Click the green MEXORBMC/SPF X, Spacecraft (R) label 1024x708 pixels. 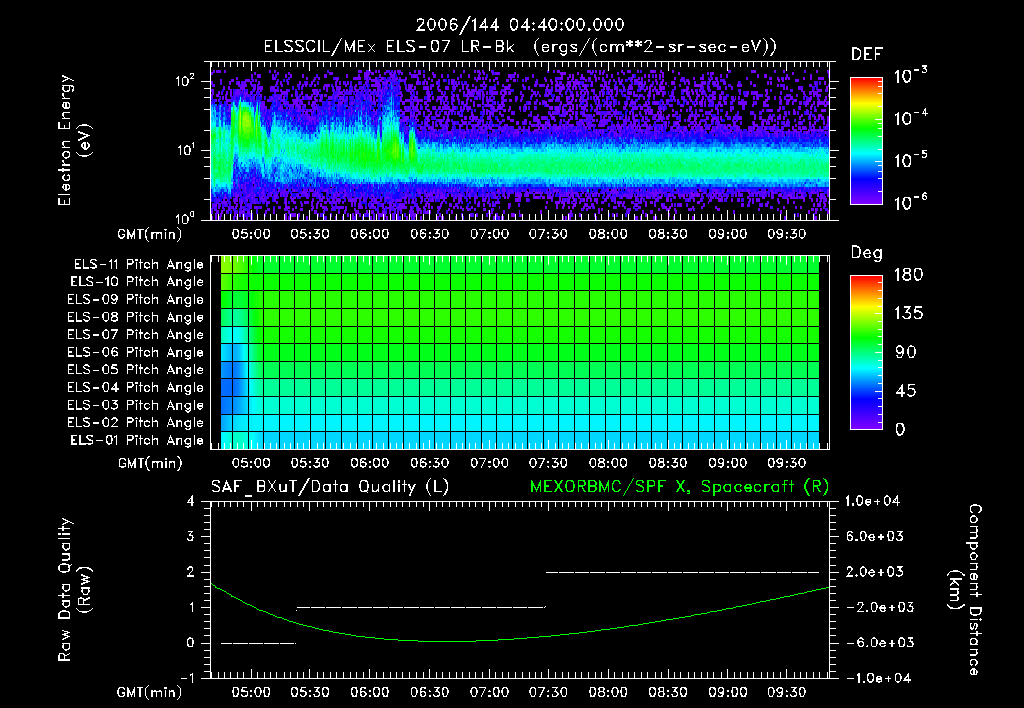[x=679, y=487]
